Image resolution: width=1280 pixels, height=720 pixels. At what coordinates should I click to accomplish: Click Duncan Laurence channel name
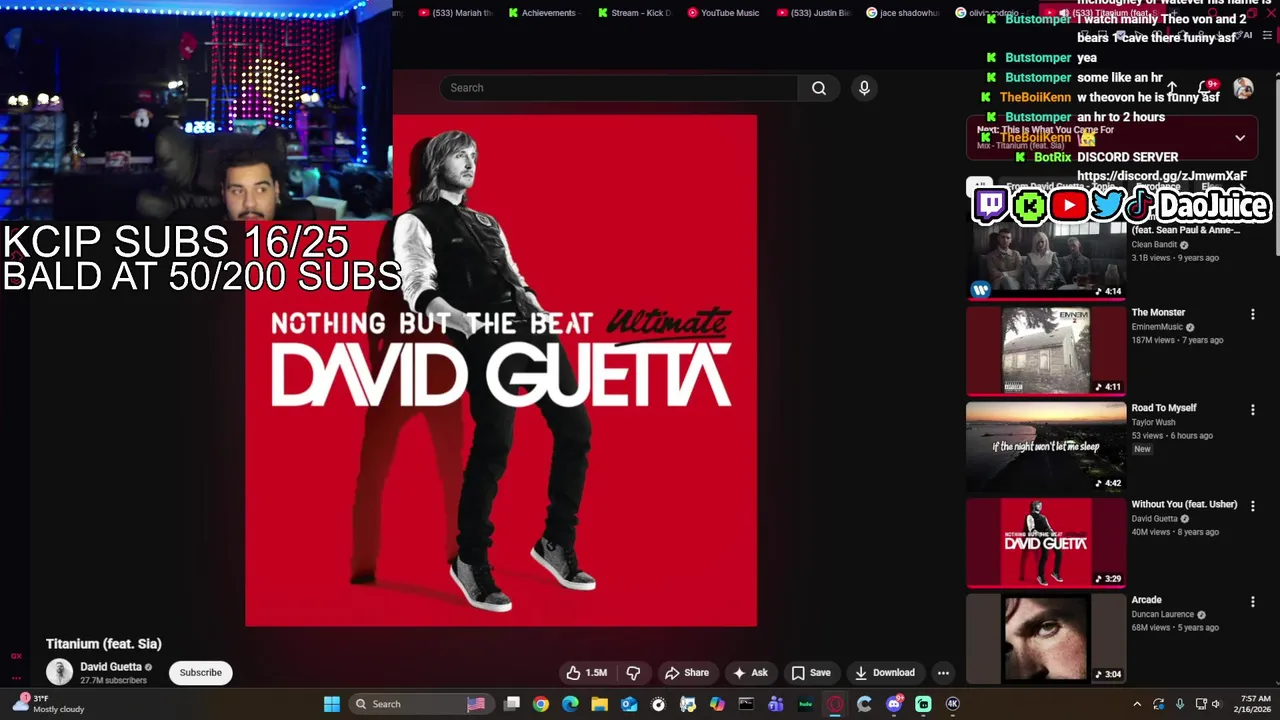click(1163, 615)
